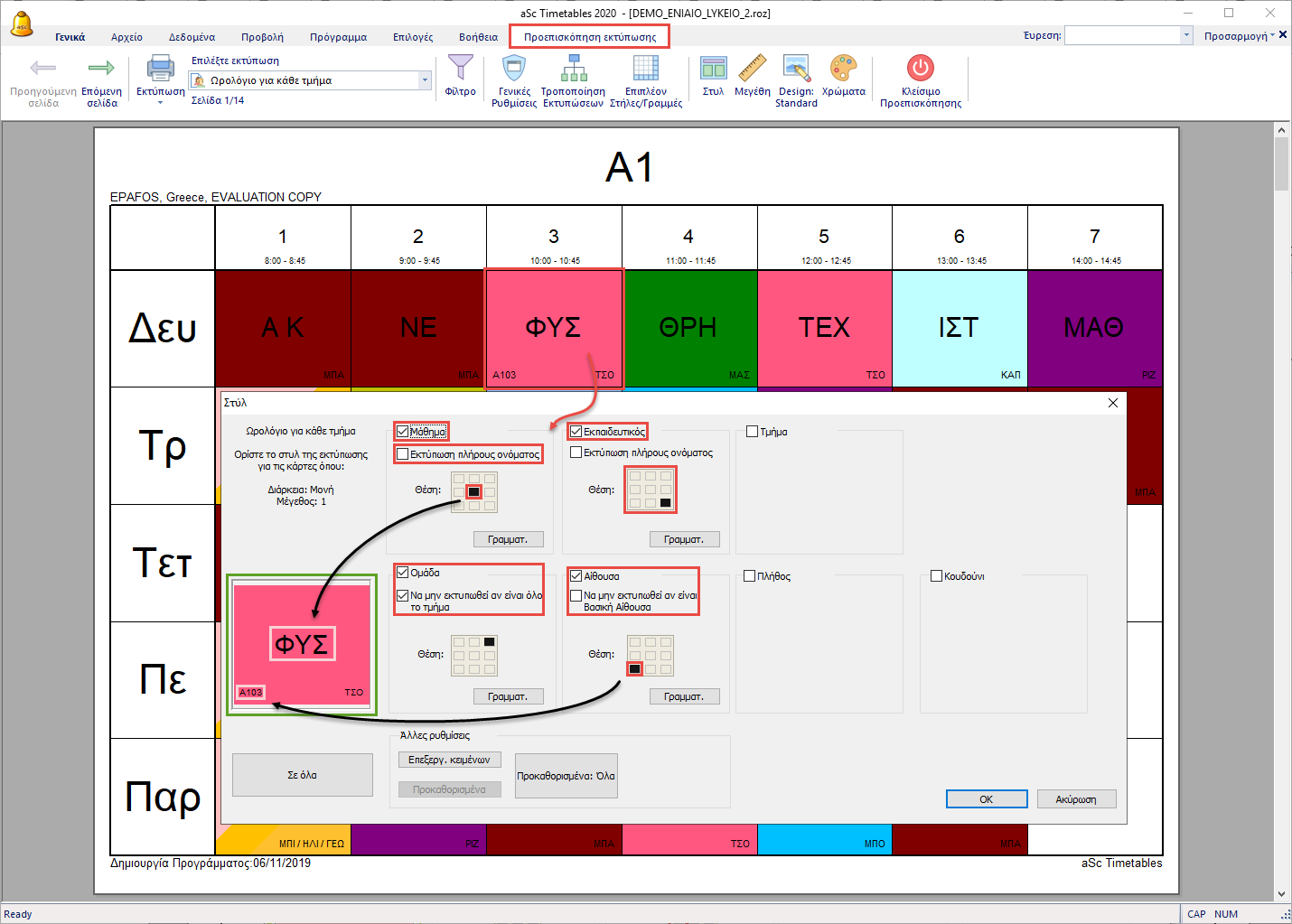Click the cyan ΙΣΤ lesson card

pos(959,328)
